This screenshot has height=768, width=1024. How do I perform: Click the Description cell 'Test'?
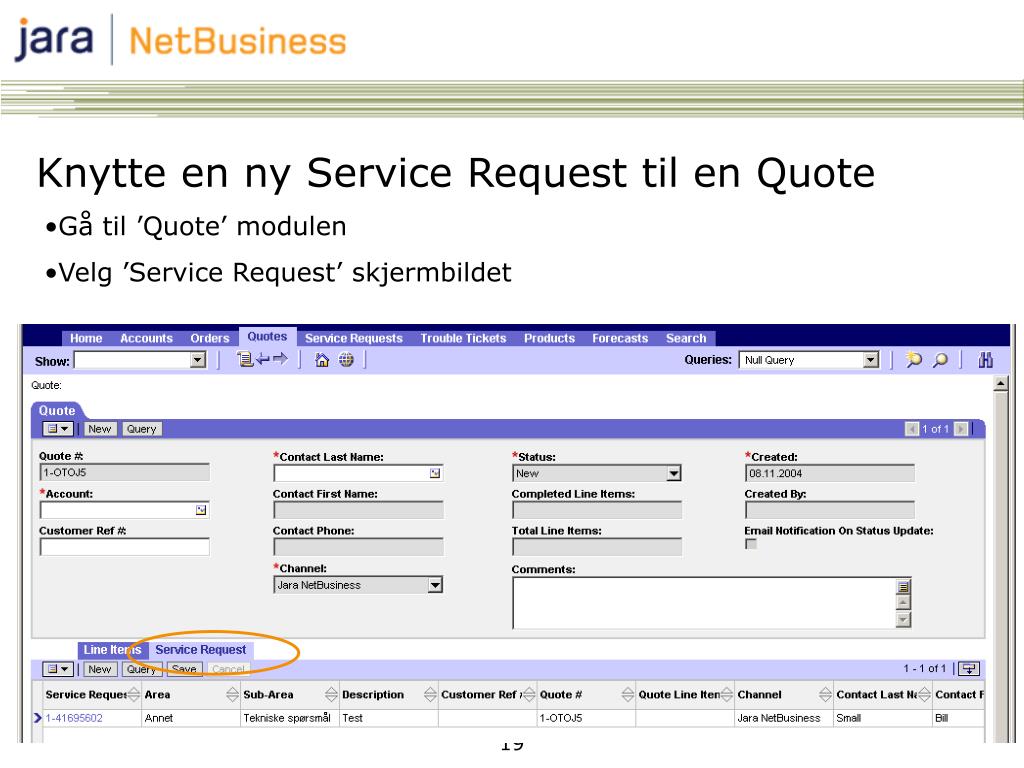tap(389, 718)
